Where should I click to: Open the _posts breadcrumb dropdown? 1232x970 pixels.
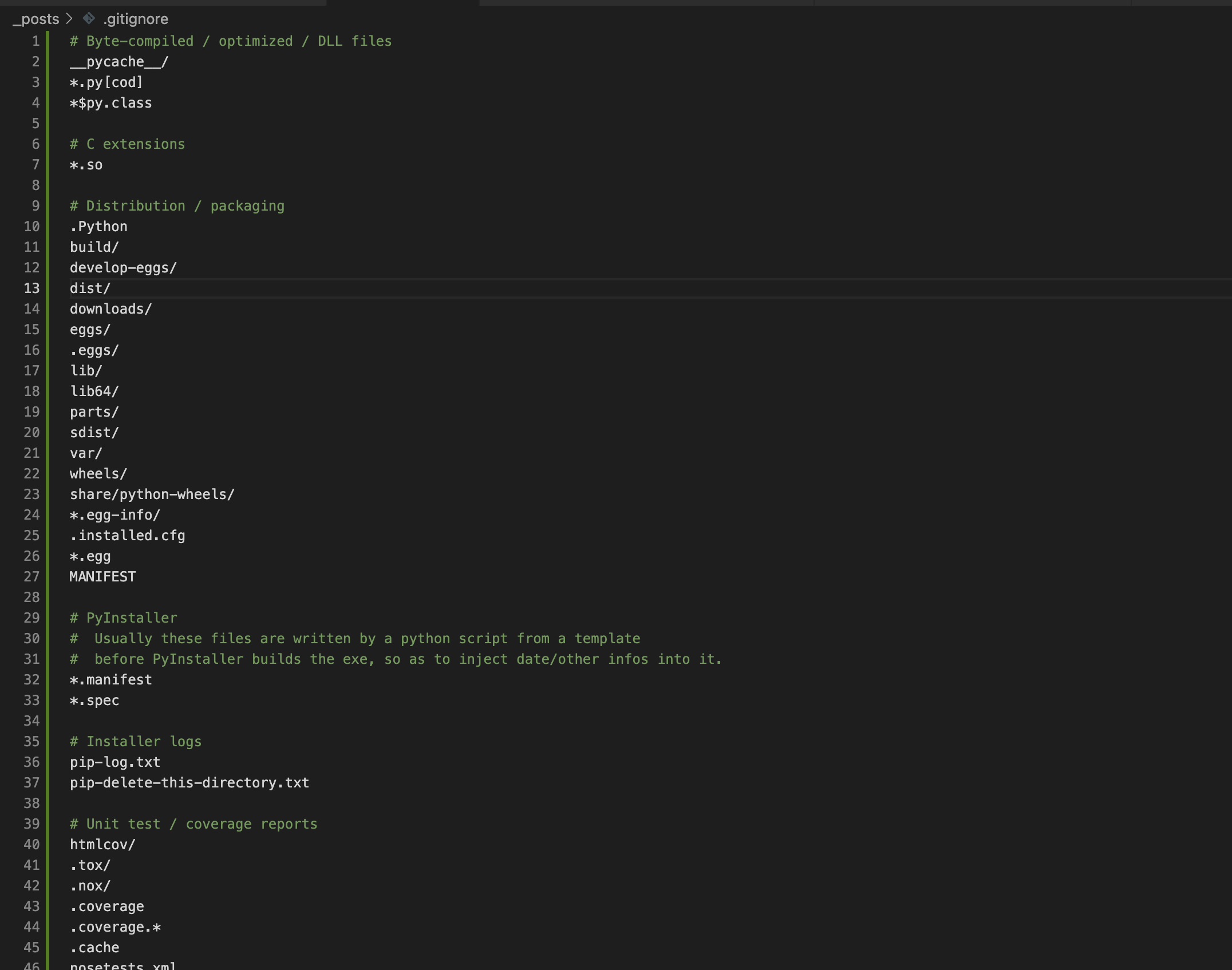35,19
